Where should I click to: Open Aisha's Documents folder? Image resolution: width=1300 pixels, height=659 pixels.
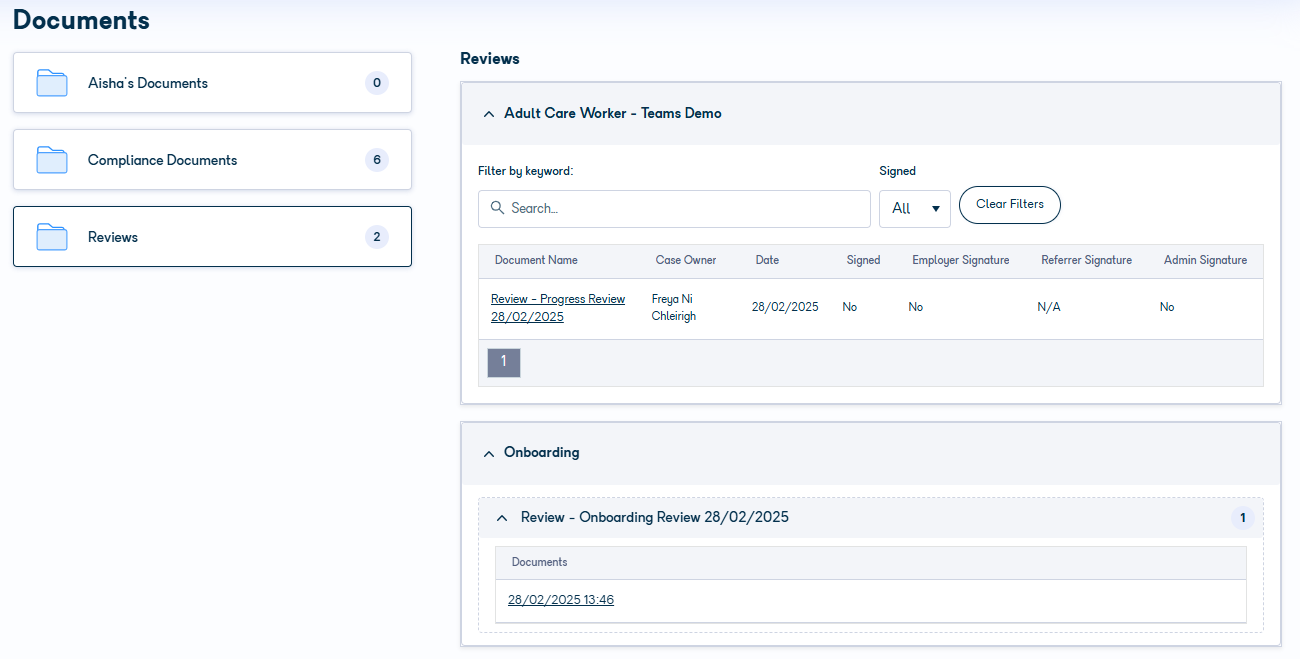[x=212, y=83]
